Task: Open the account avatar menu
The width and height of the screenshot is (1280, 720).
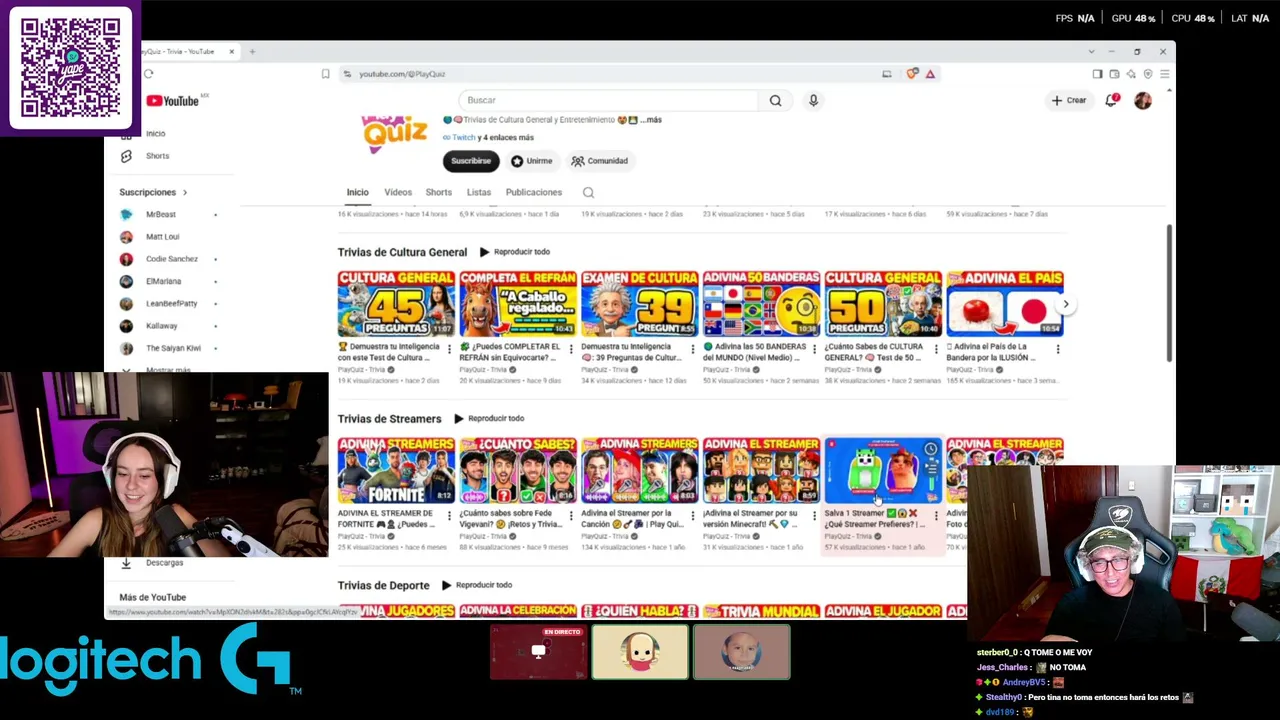Action: pyautogui.click(x=1143, y=100)
